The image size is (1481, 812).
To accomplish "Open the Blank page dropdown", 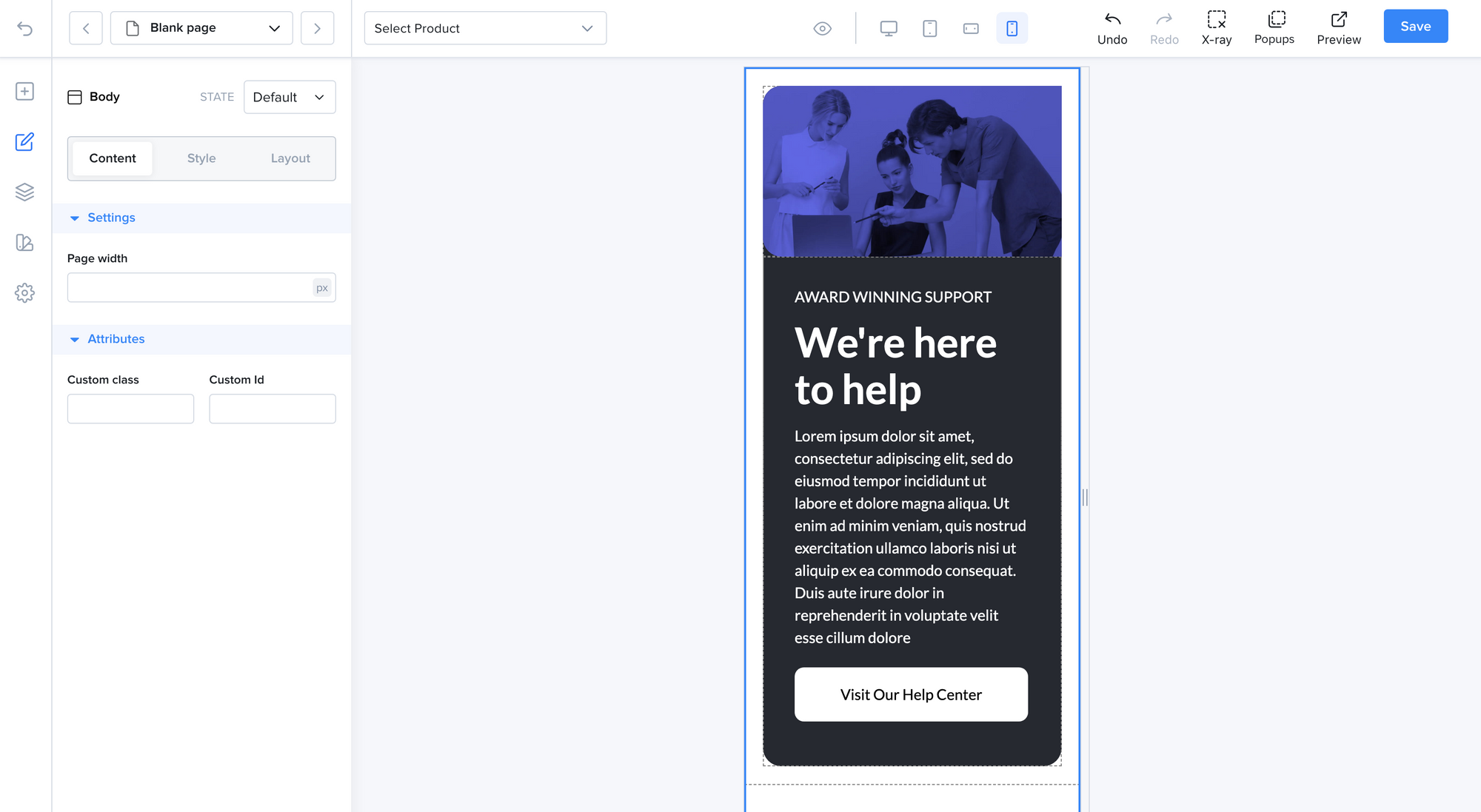I will pyautogui.click(x=201, y=28).
